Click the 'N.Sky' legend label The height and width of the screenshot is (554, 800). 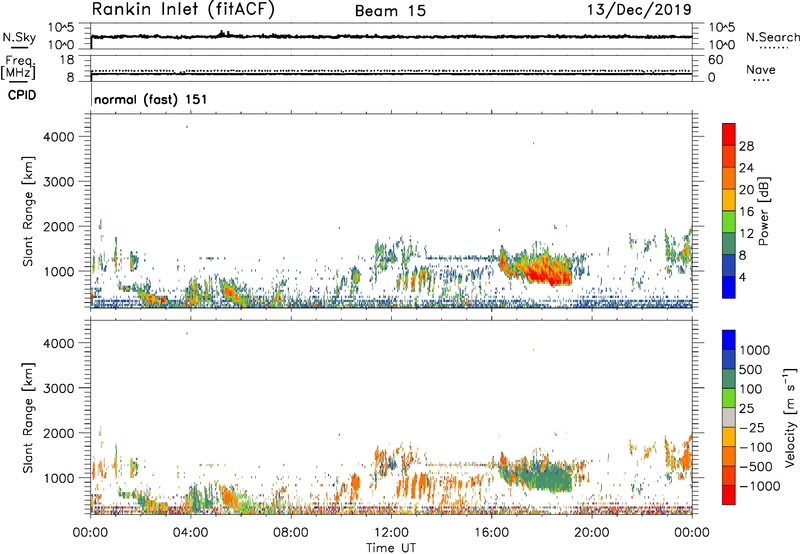click(x=19, y=37)
